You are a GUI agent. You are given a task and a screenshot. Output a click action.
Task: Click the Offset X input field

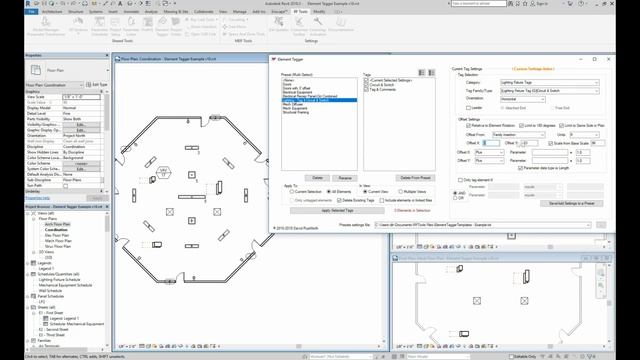[491, 143]
